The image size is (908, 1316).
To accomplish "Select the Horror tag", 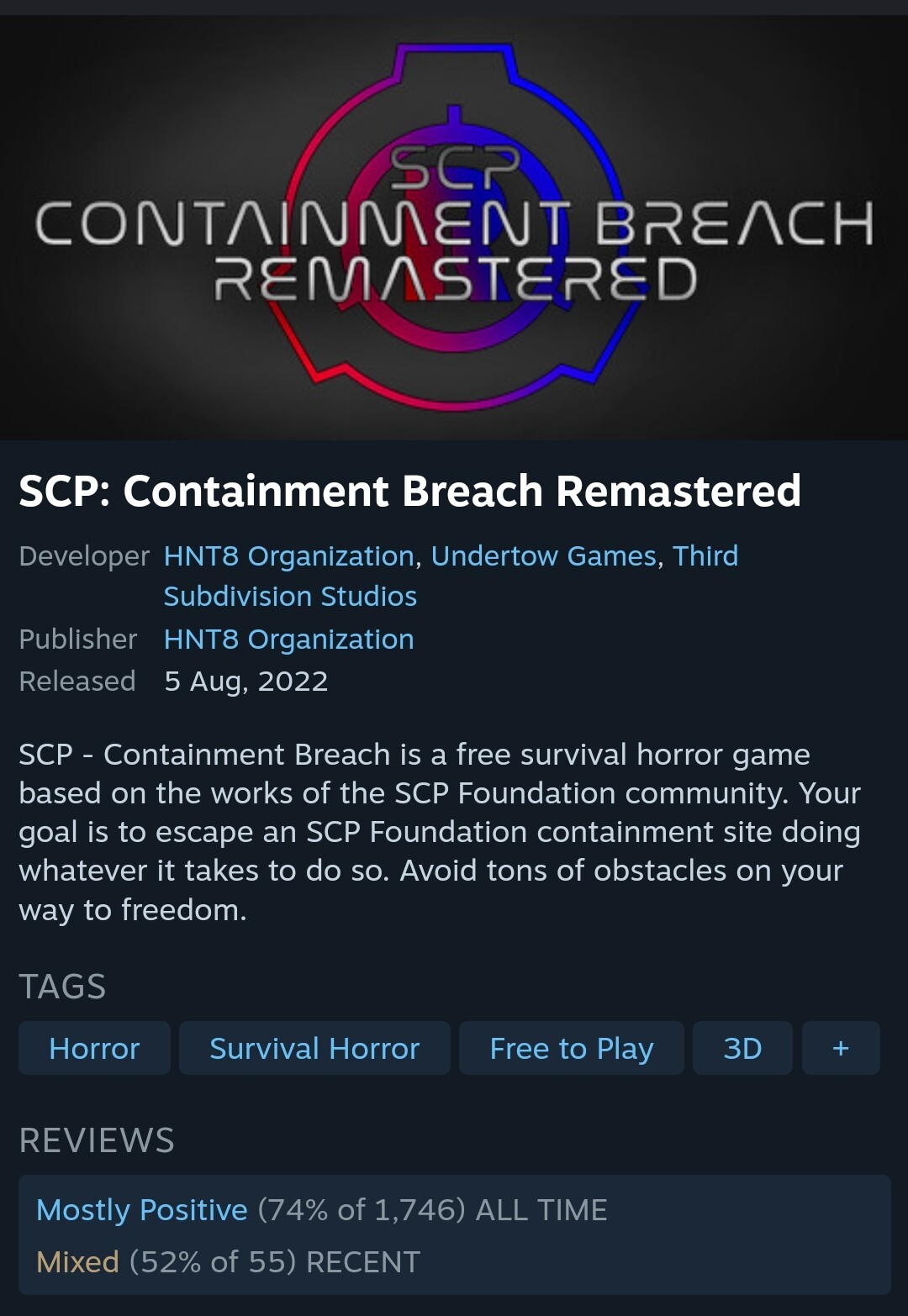I will point(94,1048).
